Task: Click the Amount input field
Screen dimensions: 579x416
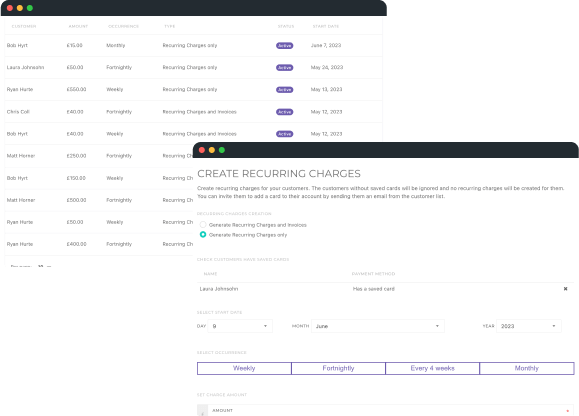Action: click(391, 410)
